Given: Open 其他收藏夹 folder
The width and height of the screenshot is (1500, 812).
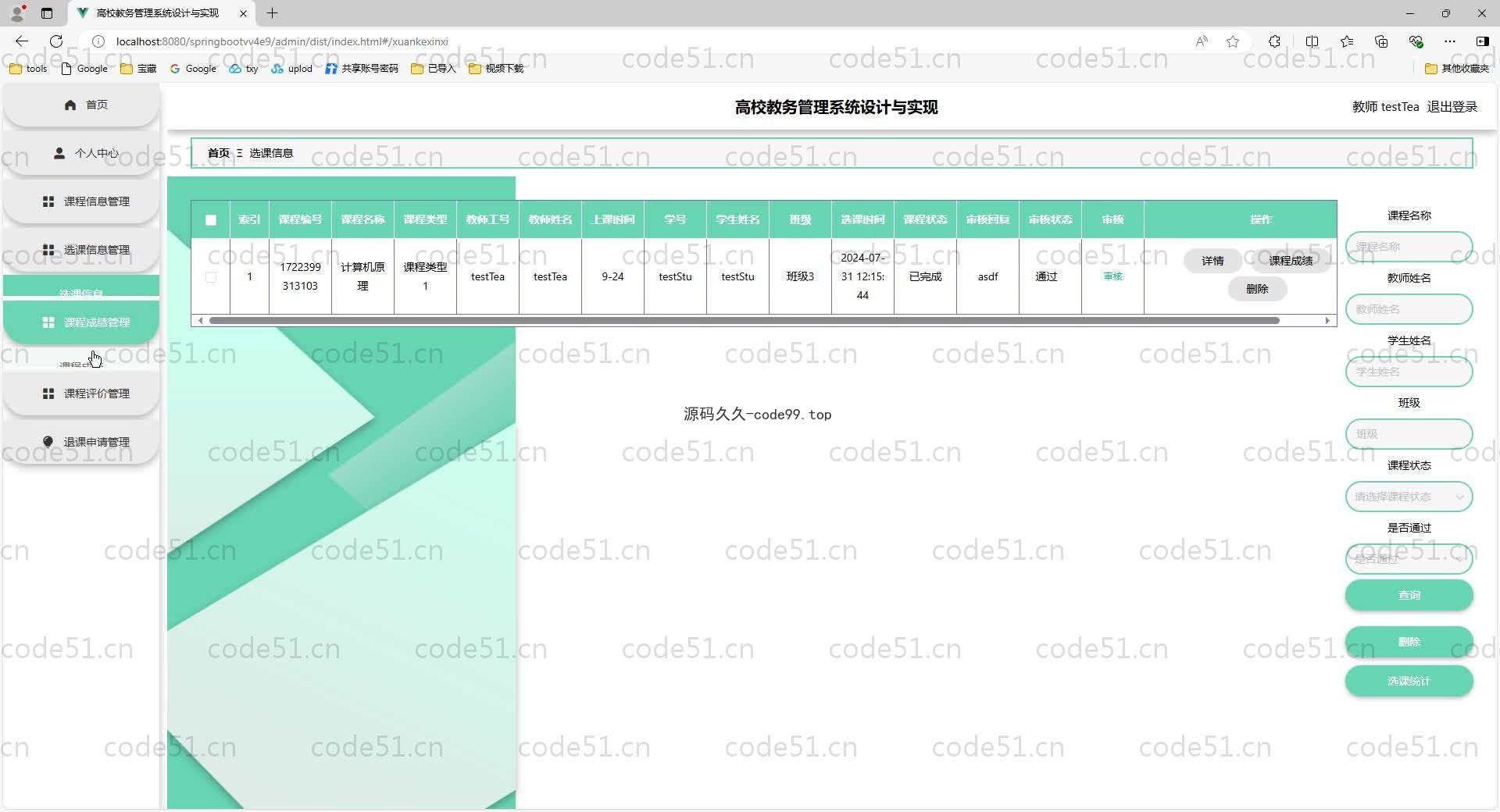Looking at the screenshot, I should point(1458,69).
